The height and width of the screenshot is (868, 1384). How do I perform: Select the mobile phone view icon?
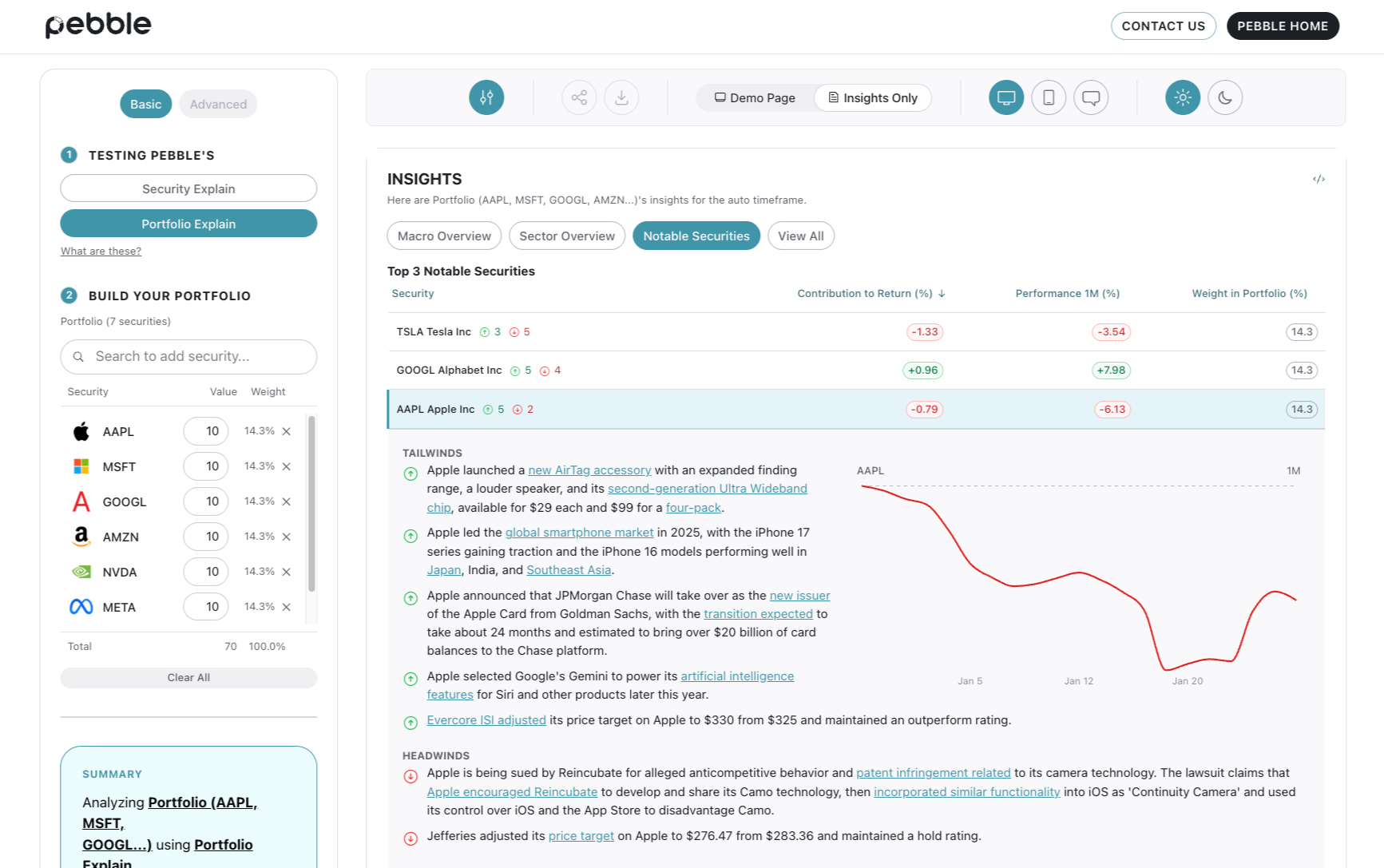point(1049,97)
